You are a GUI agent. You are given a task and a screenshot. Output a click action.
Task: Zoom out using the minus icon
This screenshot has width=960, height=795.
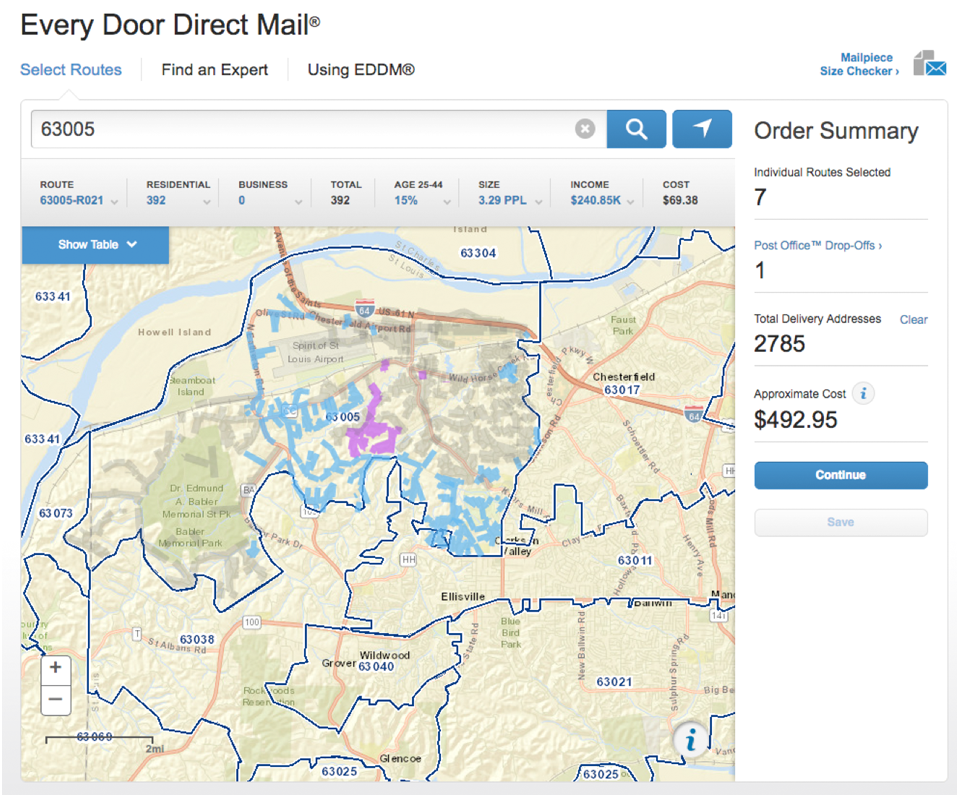tap(55, 700)
